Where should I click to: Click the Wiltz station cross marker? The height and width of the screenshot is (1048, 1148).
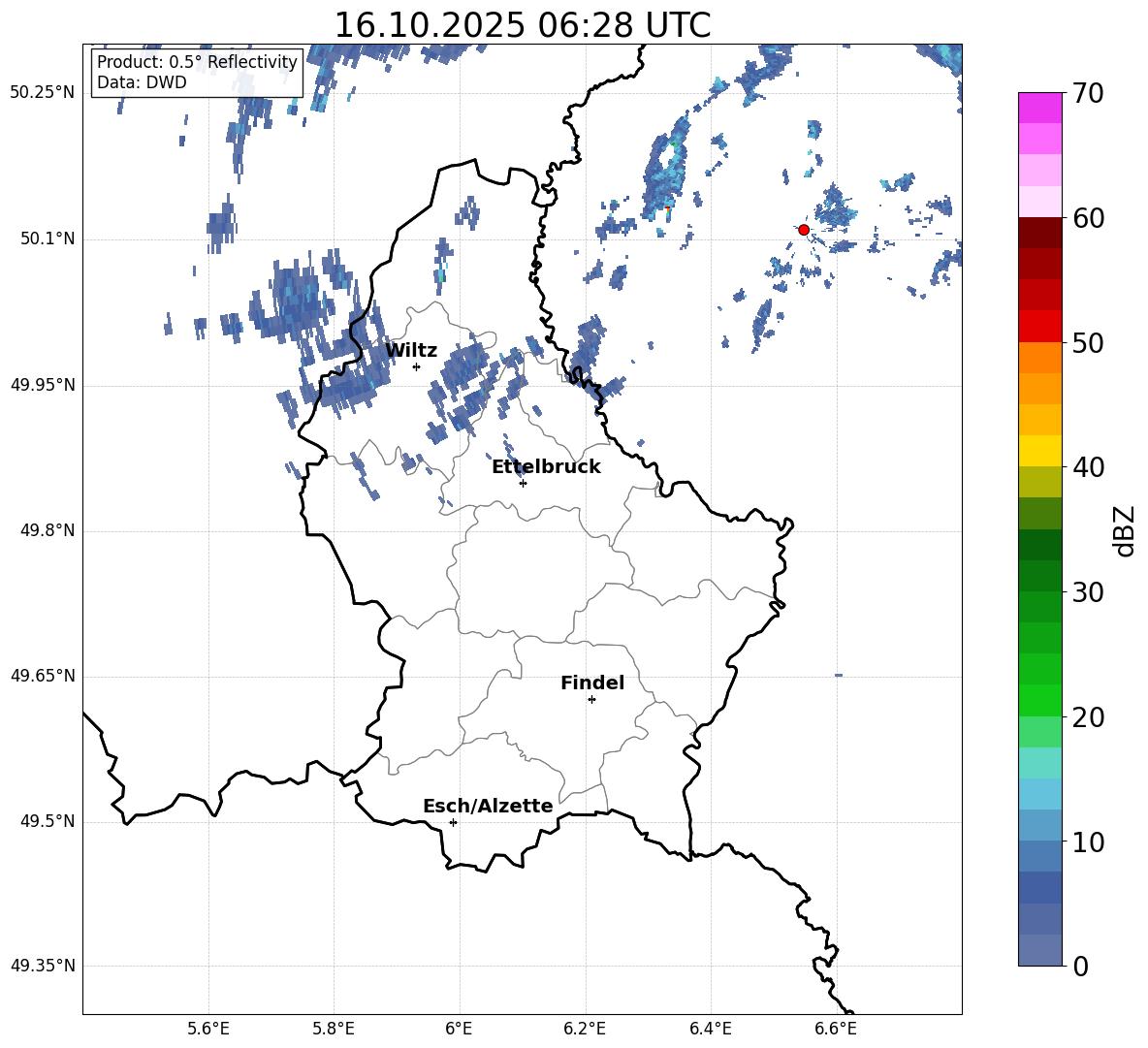click(416, 366)
